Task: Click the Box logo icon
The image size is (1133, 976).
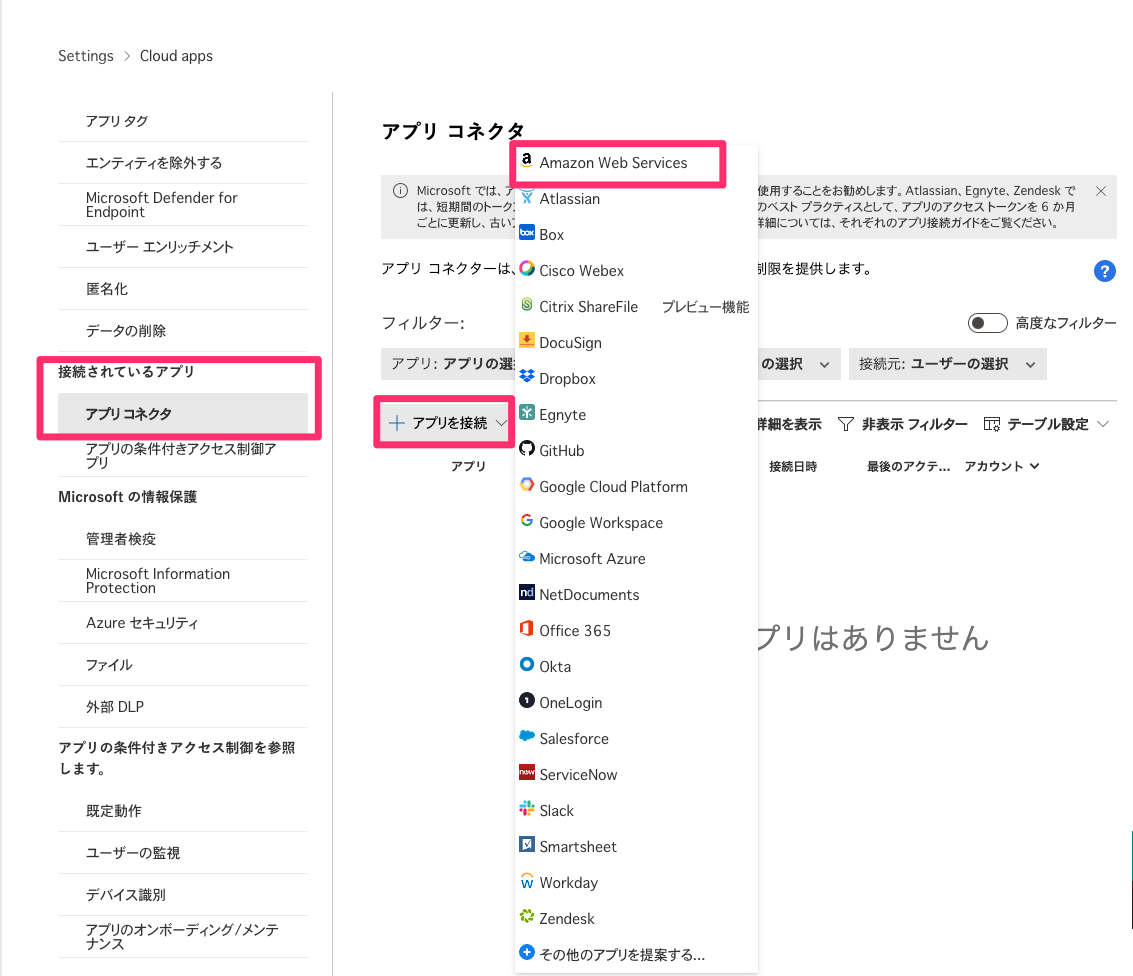Action: [527, 233]
